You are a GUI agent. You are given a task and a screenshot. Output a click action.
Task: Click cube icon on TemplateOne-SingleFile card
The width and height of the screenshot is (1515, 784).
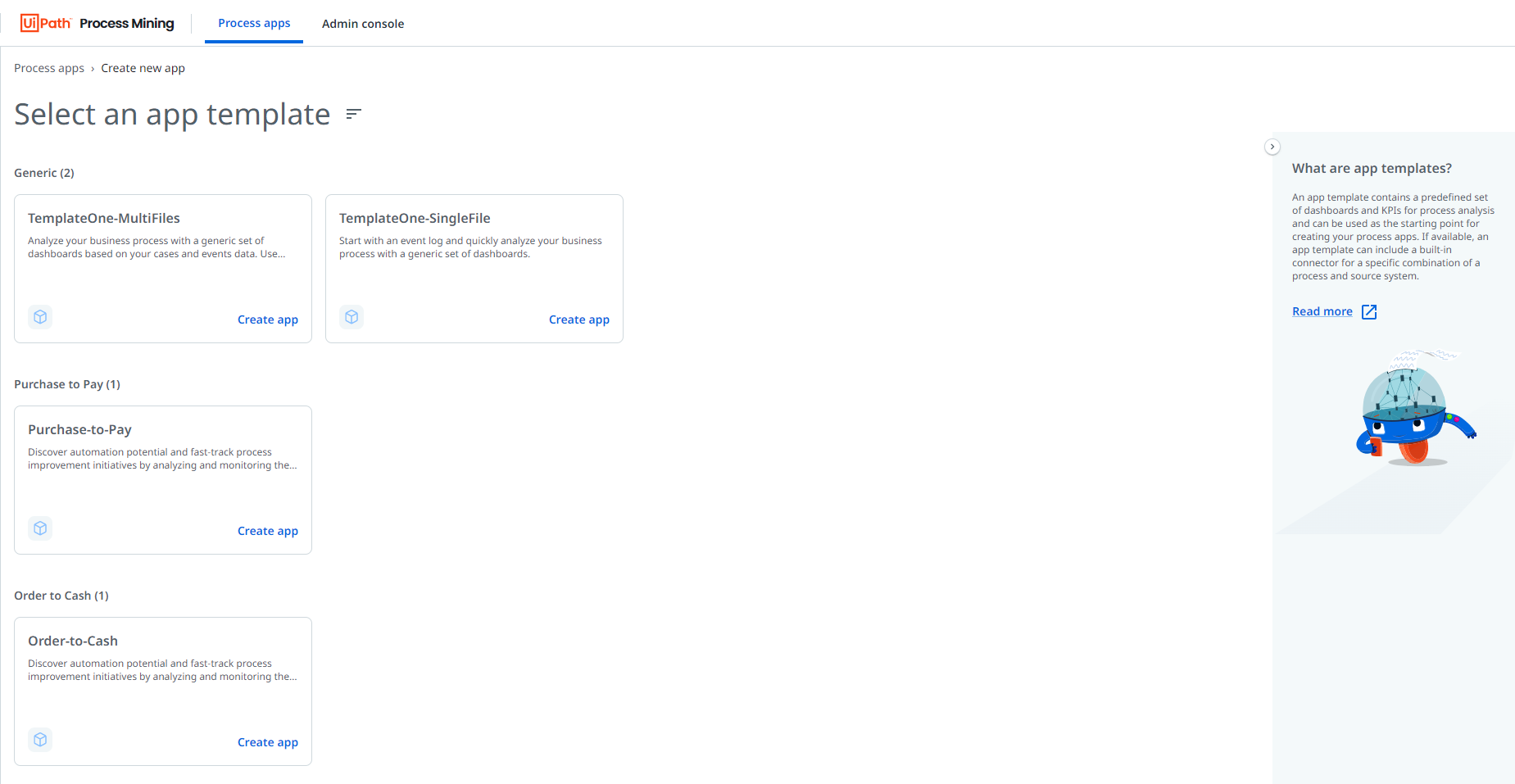tap(352, 317)
